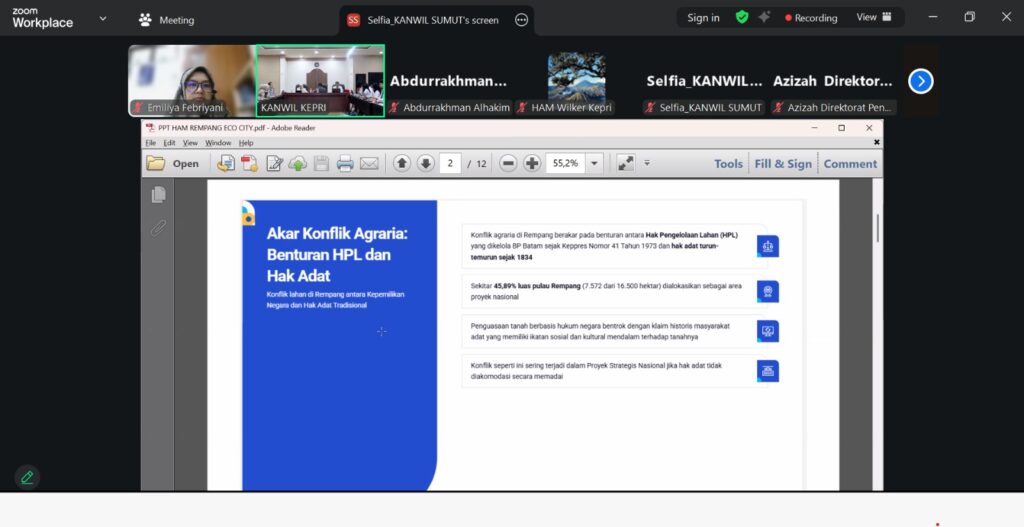The image size is (1024, 527).
Task: Click the scales icon beside HPL paragraph
Action: pyautogui.click(x=768, y=246)
